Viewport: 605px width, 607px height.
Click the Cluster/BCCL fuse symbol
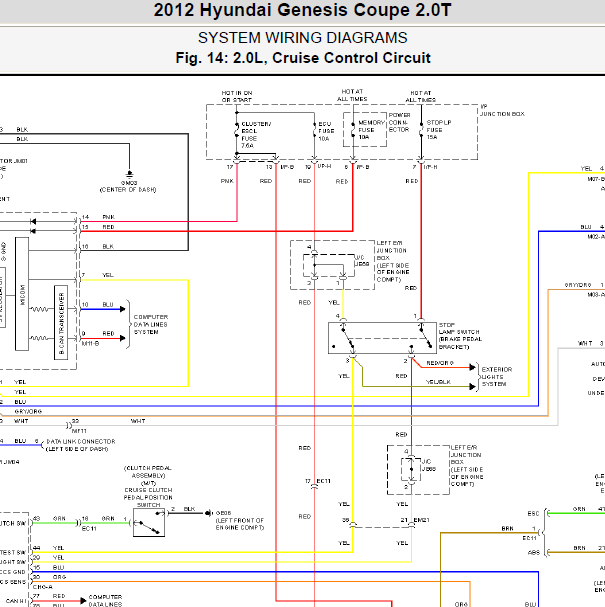tap(237, 129)
